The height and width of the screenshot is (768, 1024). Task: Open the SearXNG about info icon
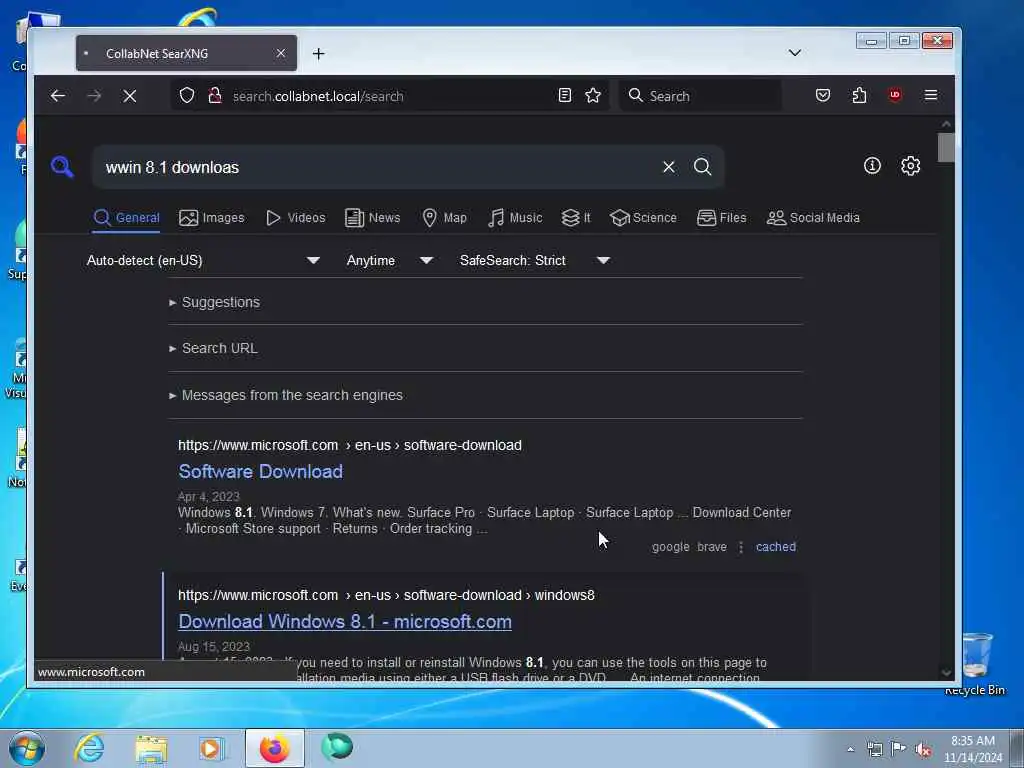872,166
